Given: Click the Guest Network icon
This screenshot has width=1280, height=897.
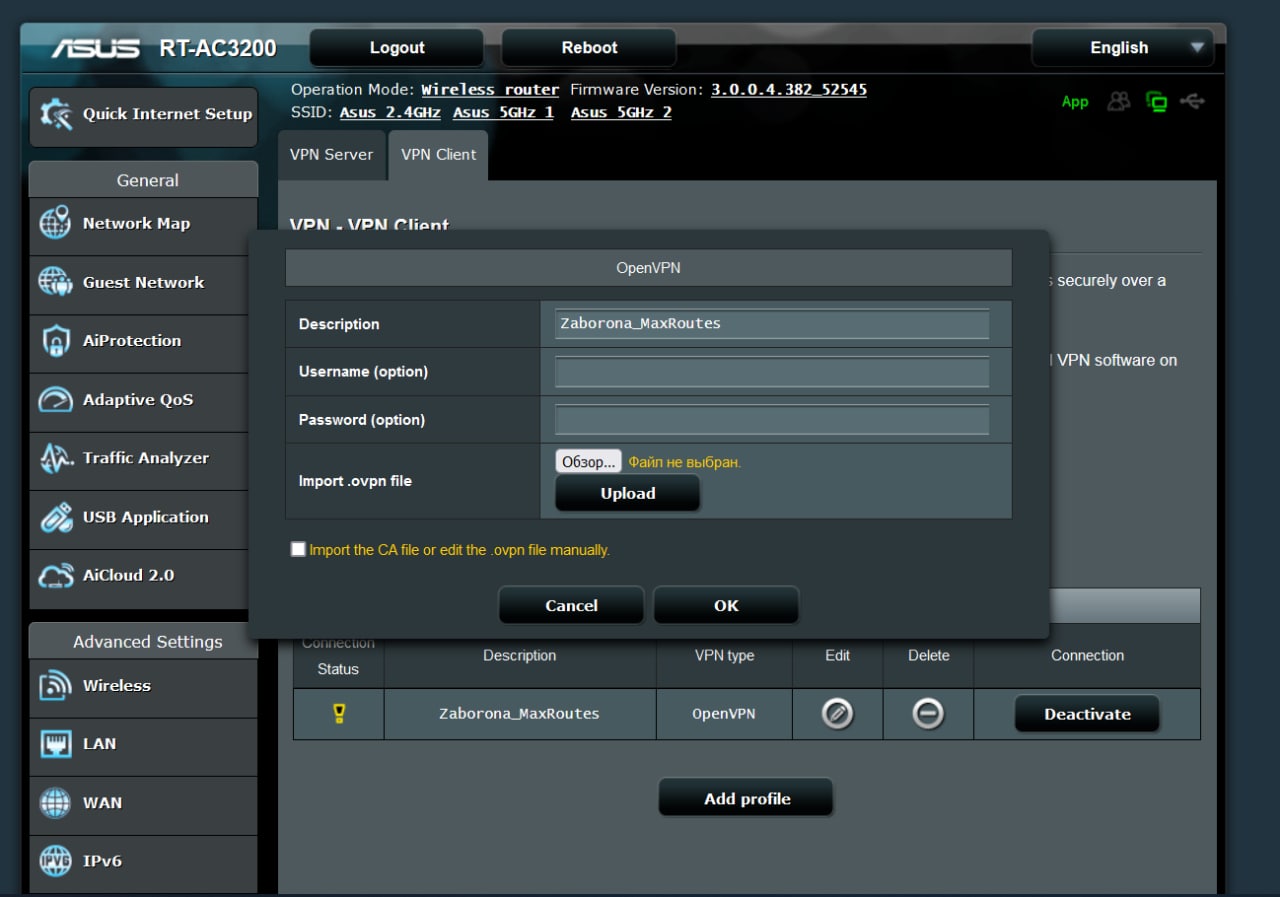Looking at the screenshot, I should click(x=55, y=282).
